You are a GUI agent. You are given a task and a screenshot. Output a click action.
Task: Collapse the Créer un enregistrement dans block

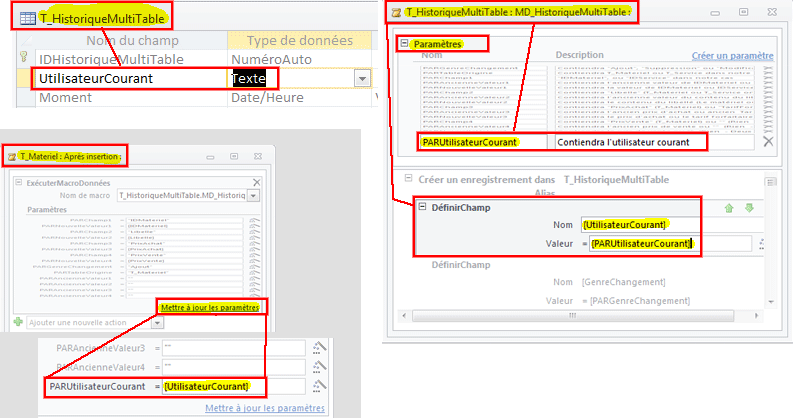tap(406, 179)
